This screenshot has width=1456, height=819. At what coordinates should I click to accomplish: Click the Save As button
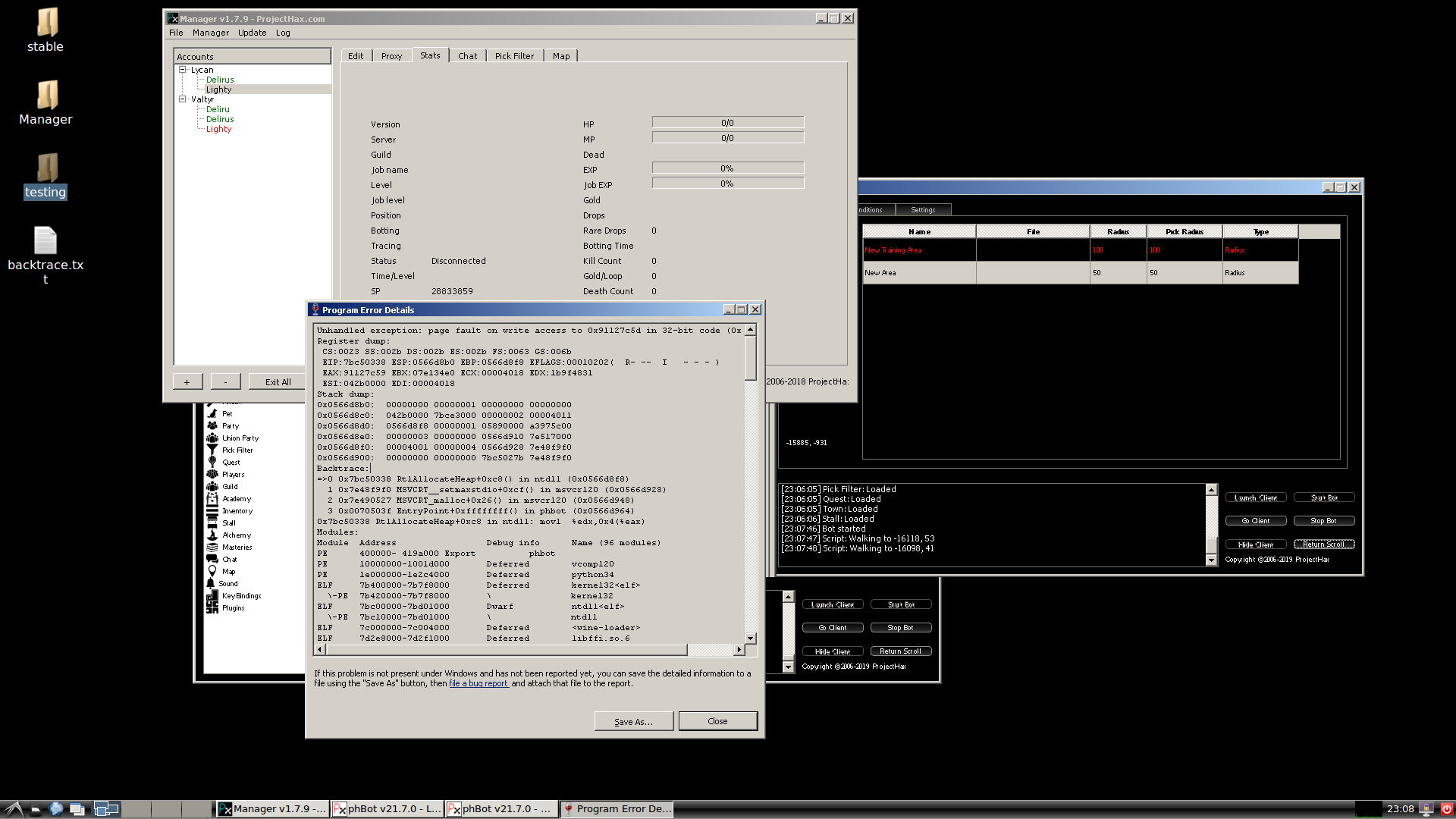(x=633, y=721)
